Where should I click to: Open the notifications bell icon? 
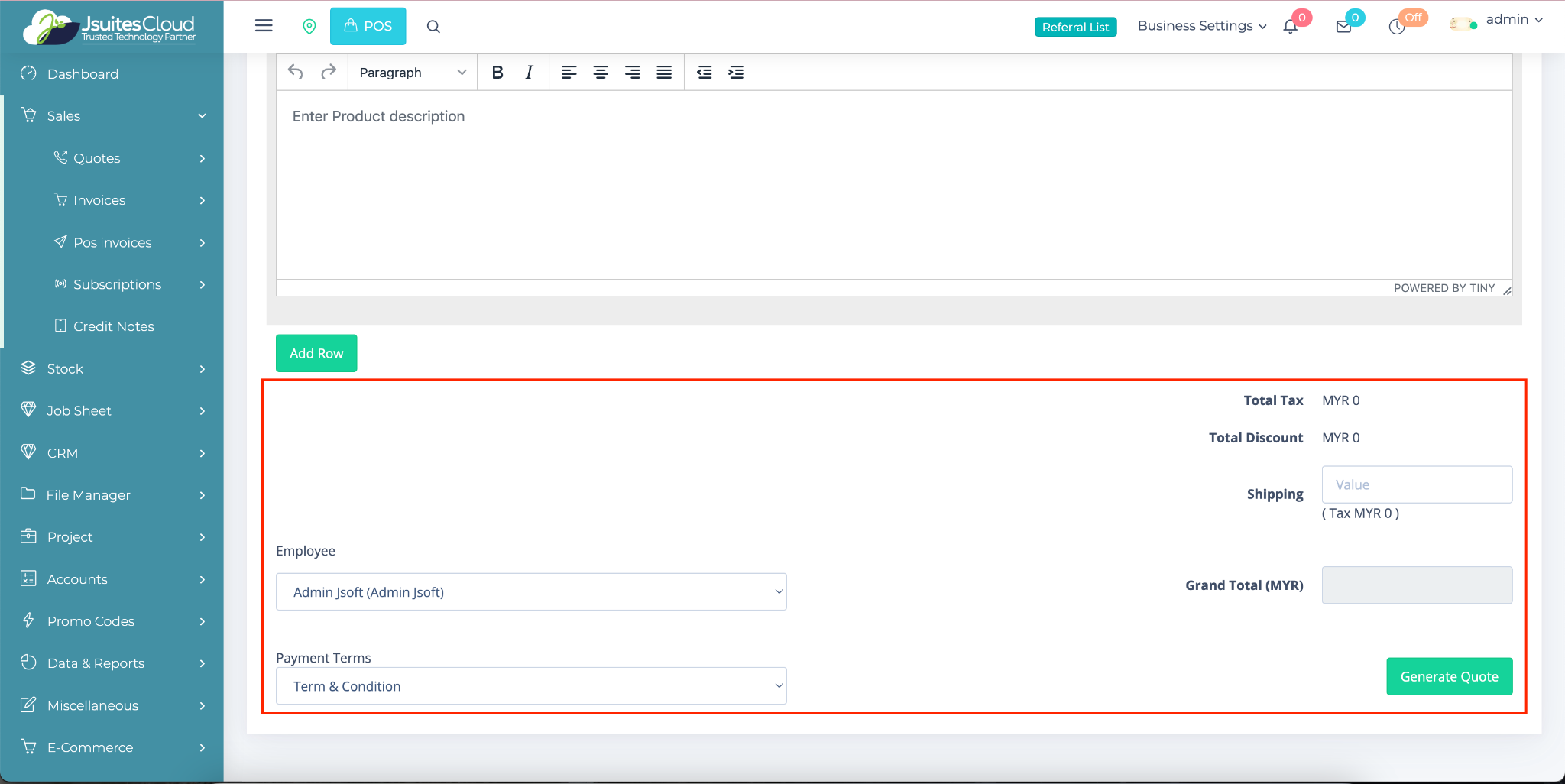click(x=1291, y=27)
